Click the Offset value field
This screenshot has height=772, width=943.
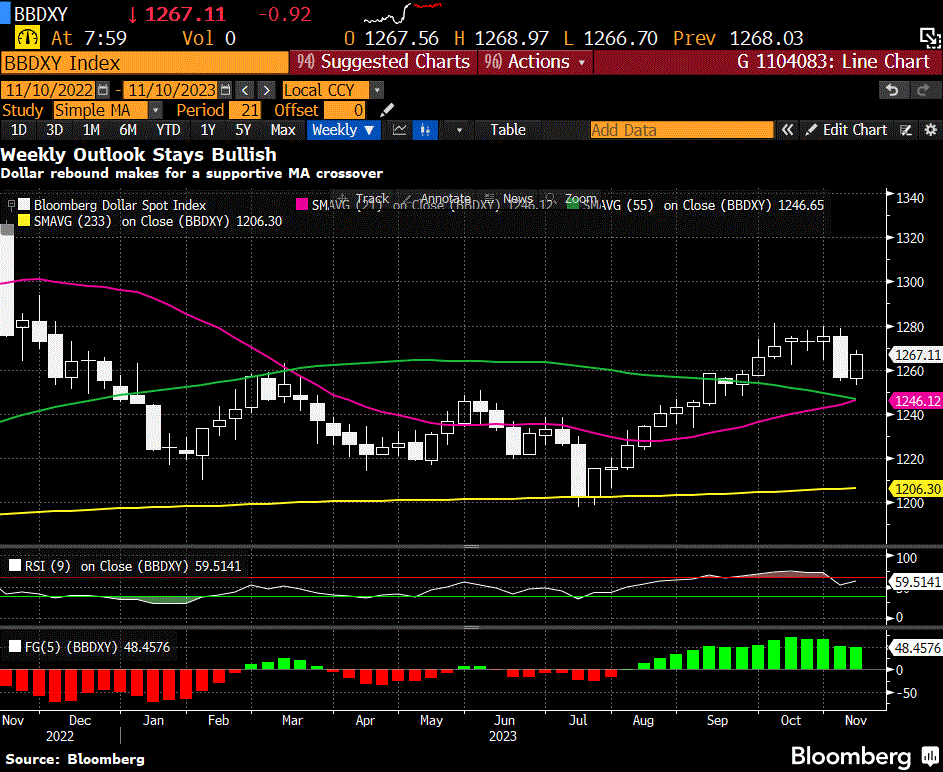point(345,110)
